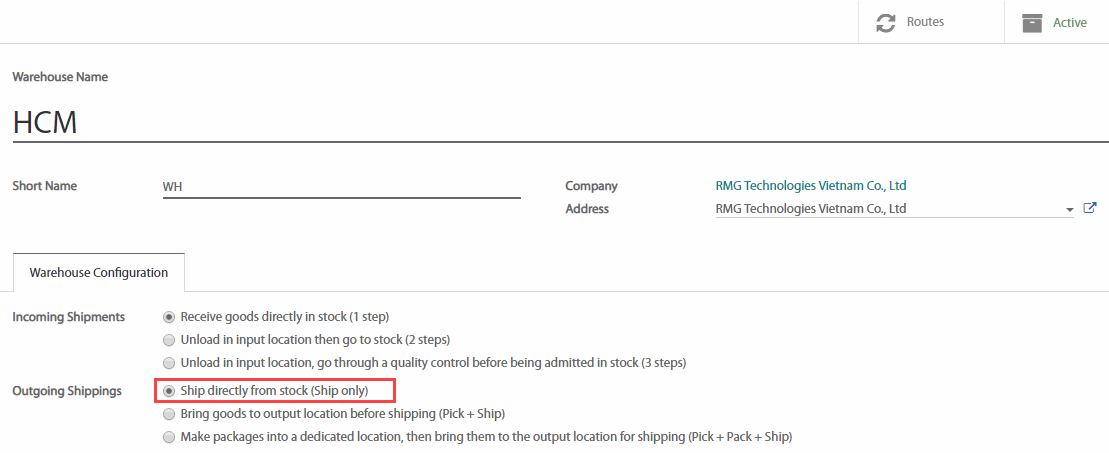Enable the Pick + Pack + Ship option
Image resolution: width=1109 pixels, height=453 pixels.
[x=169, y=436]
